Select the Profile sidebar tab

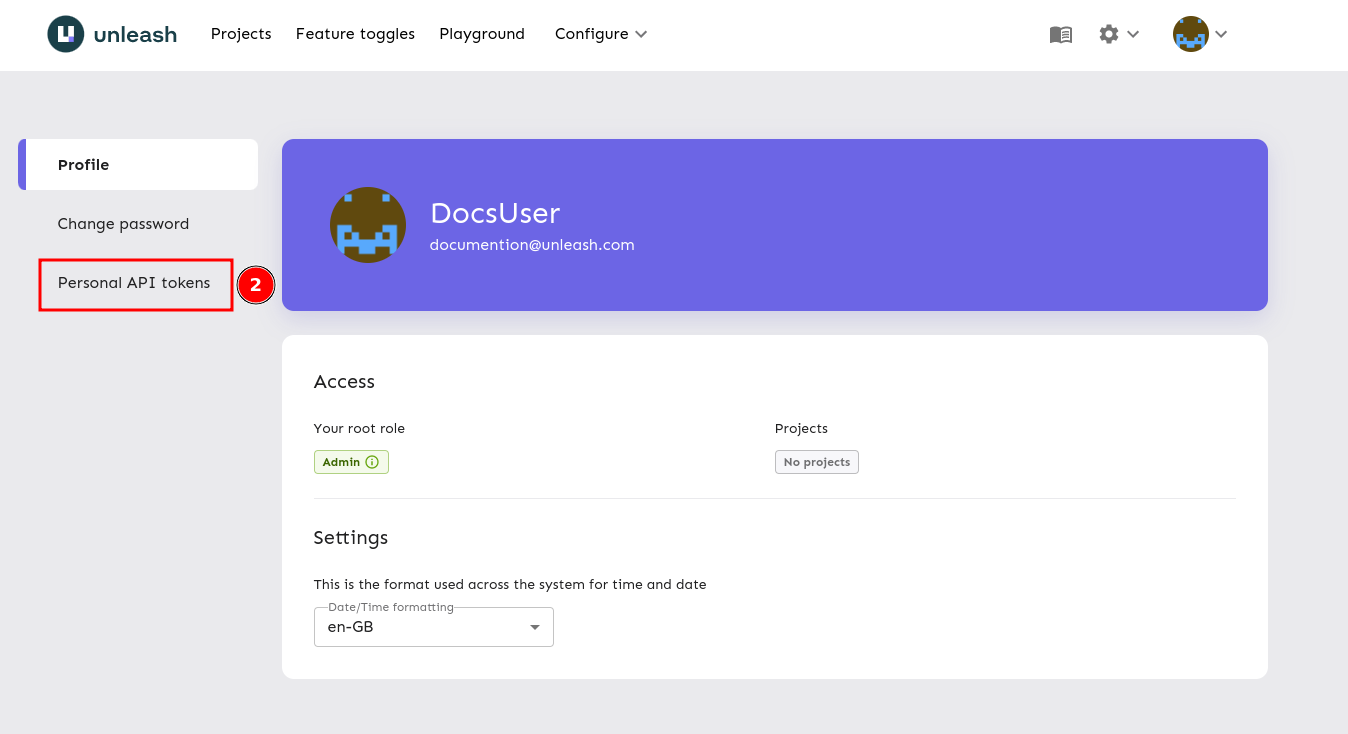(138, 165)
